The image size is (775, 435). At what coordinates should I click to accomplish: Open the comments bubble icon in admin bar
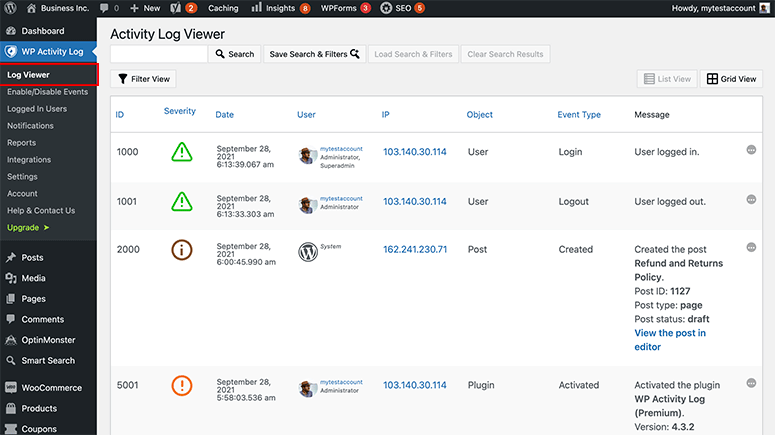[x=104, y=8]
